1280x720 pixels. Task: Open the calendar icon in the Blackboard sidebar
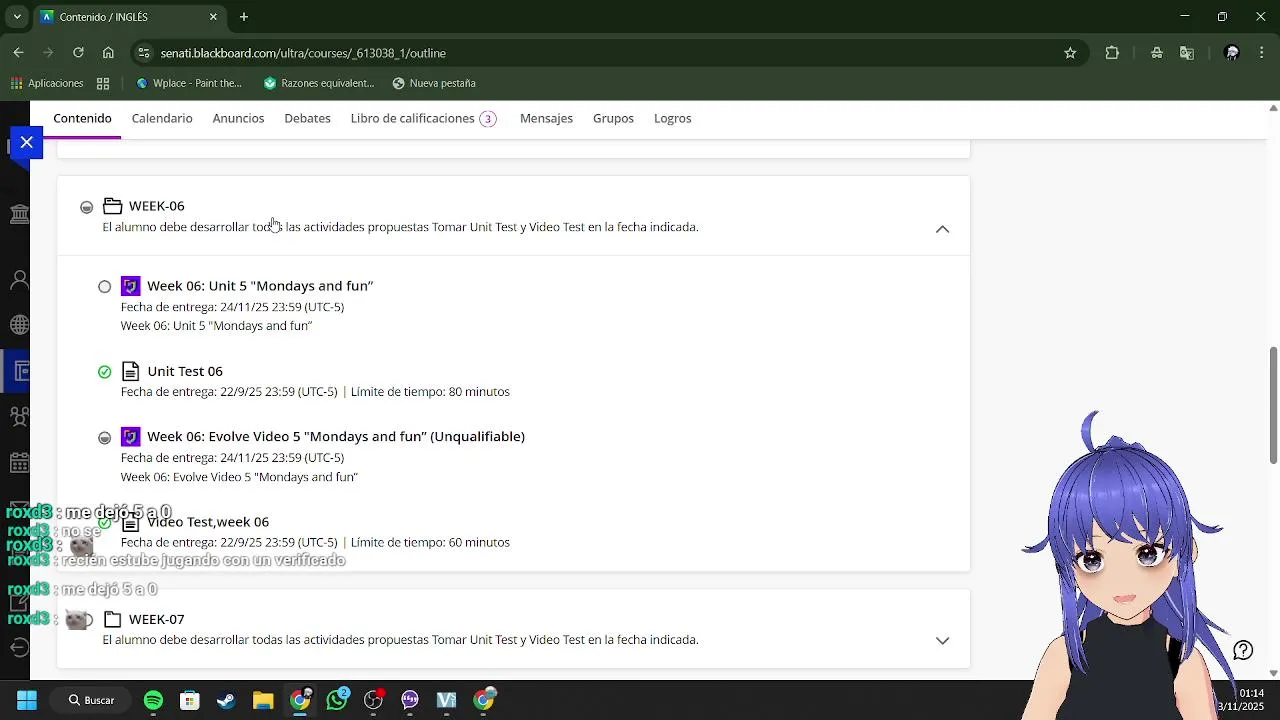point(19,463)
